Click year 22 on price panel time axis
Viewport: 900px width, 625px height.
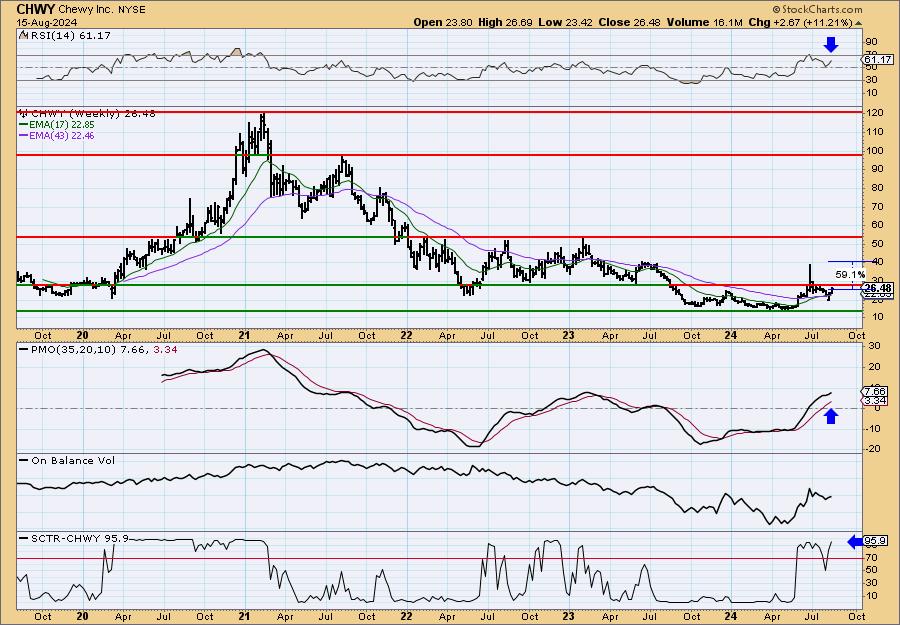[406, 335]
